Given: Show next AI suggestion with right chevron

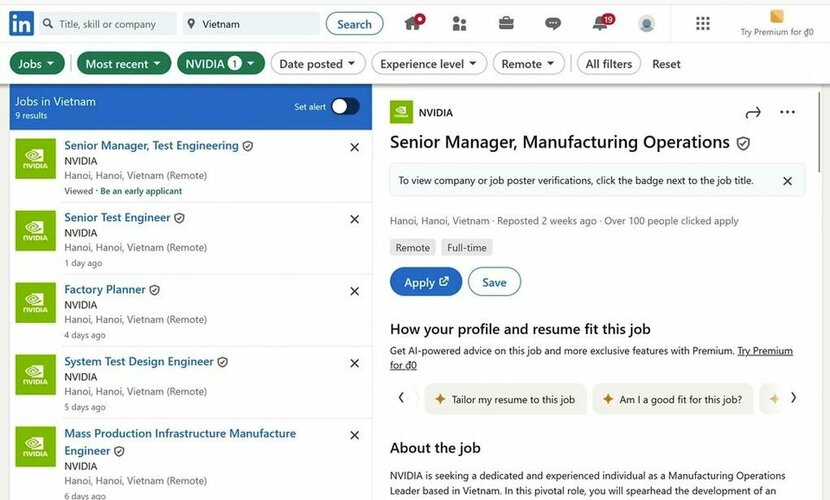Looking at the screenshot, I should (x=793, y=398).
